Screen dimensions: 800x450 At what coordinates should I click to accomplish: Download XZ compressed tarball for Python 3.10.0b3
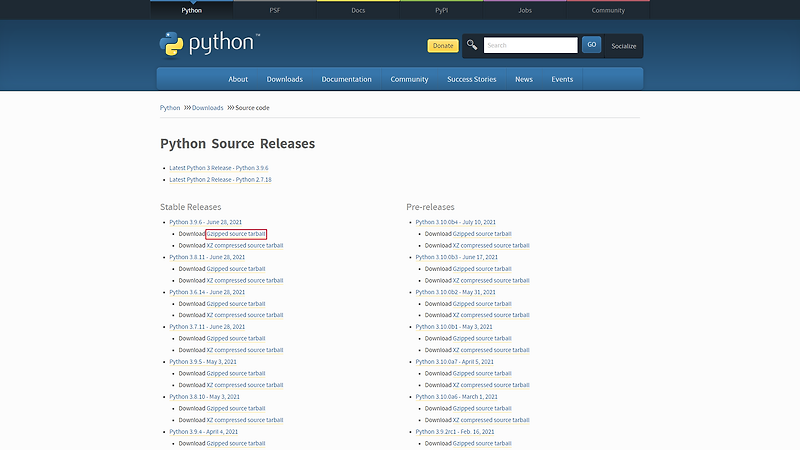tap(491, 281)
